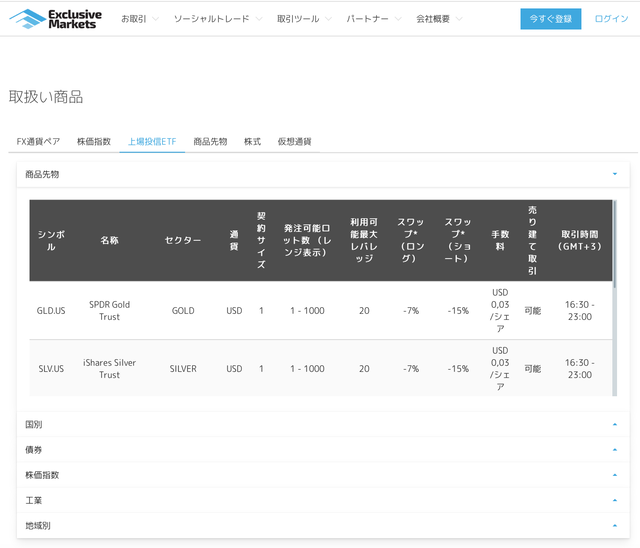Switch to the 仮想通貨 tab
This screenshot has width=640, height=548.
pos(294,142)
